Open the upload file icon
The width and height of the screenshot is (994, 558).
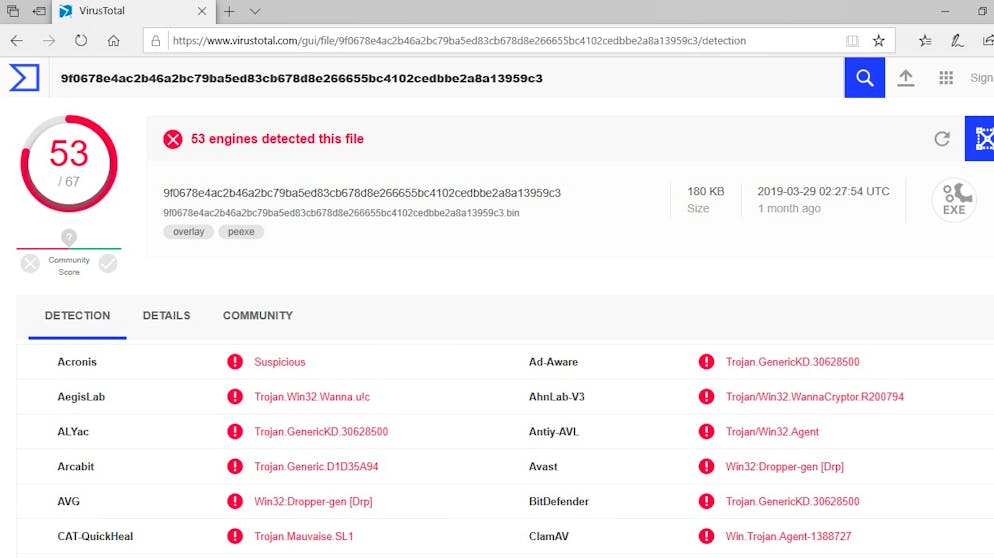coord(906,78)
